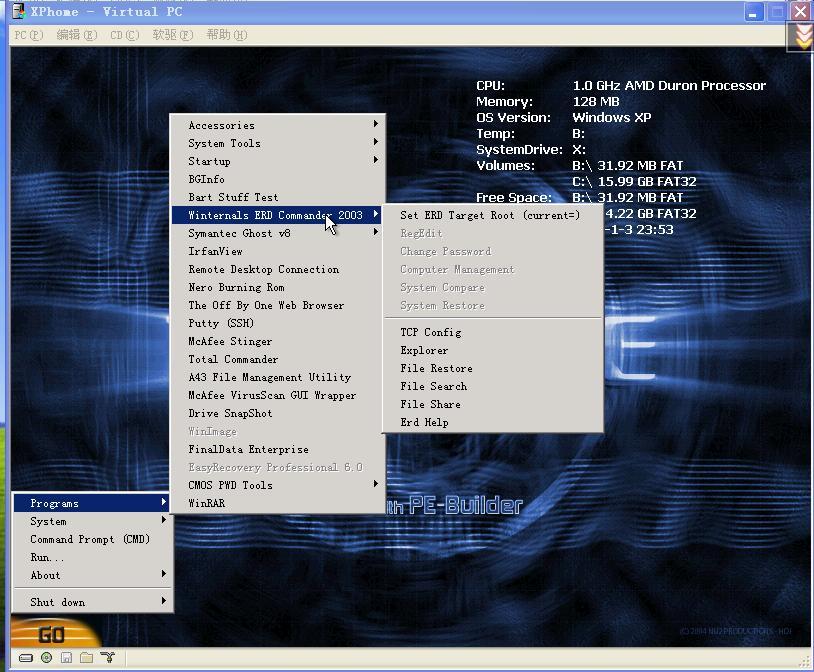Click the Virtual PC title bar icon
The width and height of the screenshot is (814, 672).
click(18, 11)
